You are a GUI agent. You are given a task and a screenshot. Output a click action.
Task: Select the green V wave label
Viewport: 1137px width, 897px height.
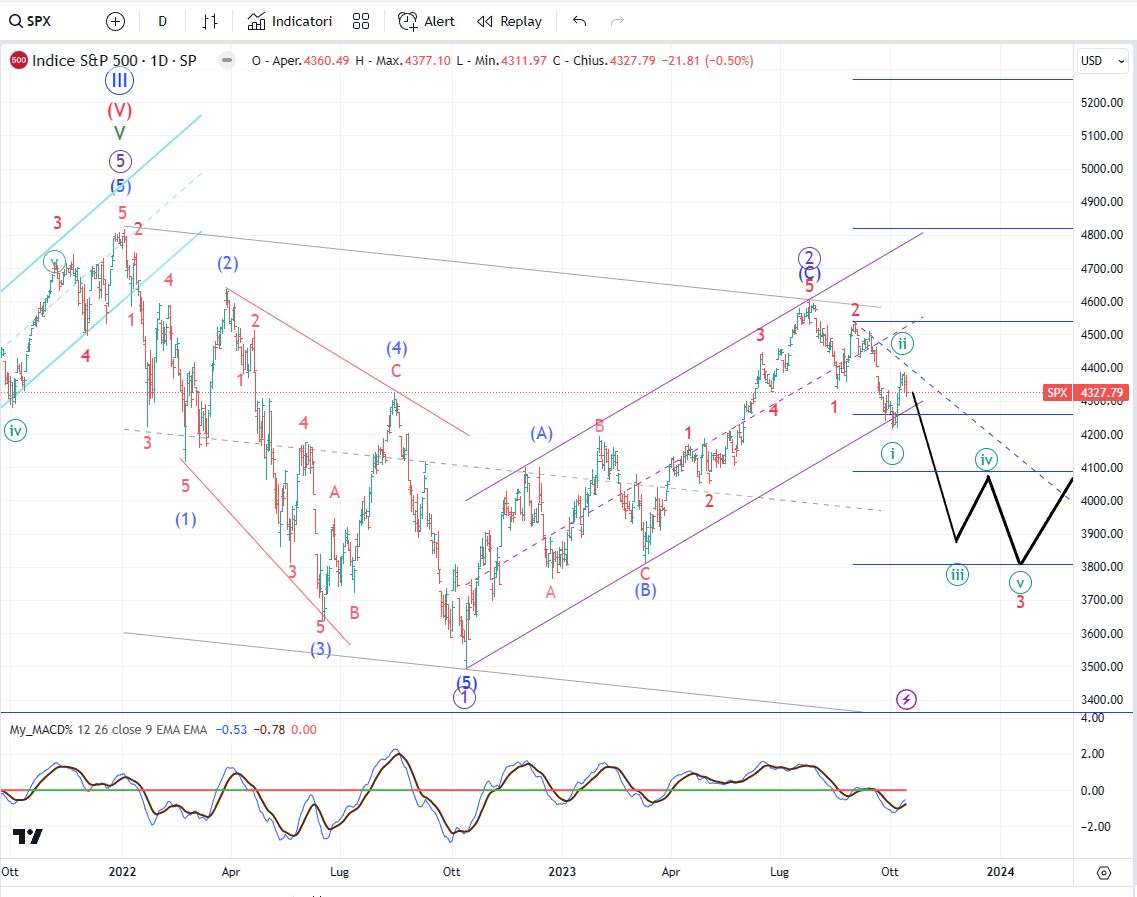coord(120,133)
